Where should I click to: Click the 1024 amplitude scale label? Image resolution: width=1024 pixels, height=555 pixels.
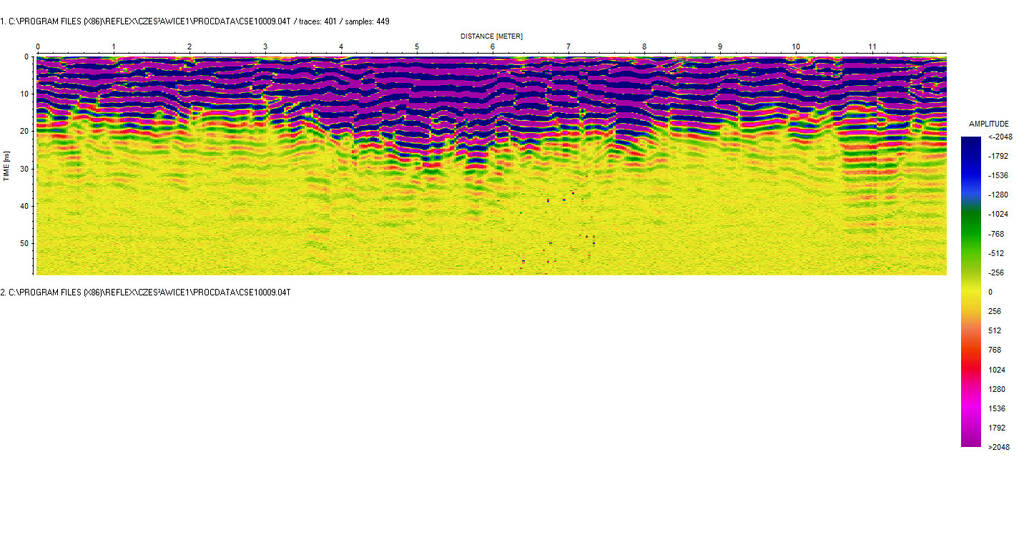[x=996, y=369]
